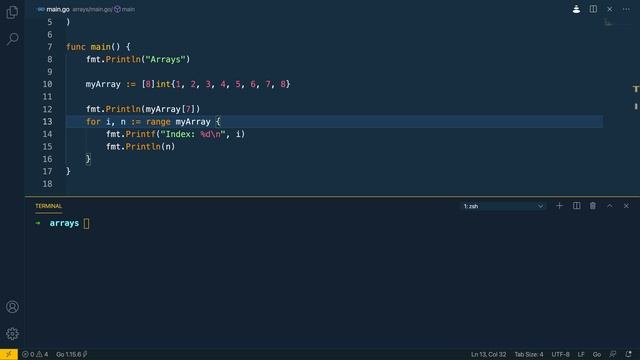
Task: Maximize the terminal panel with chevron up
Action: point(609,206)
